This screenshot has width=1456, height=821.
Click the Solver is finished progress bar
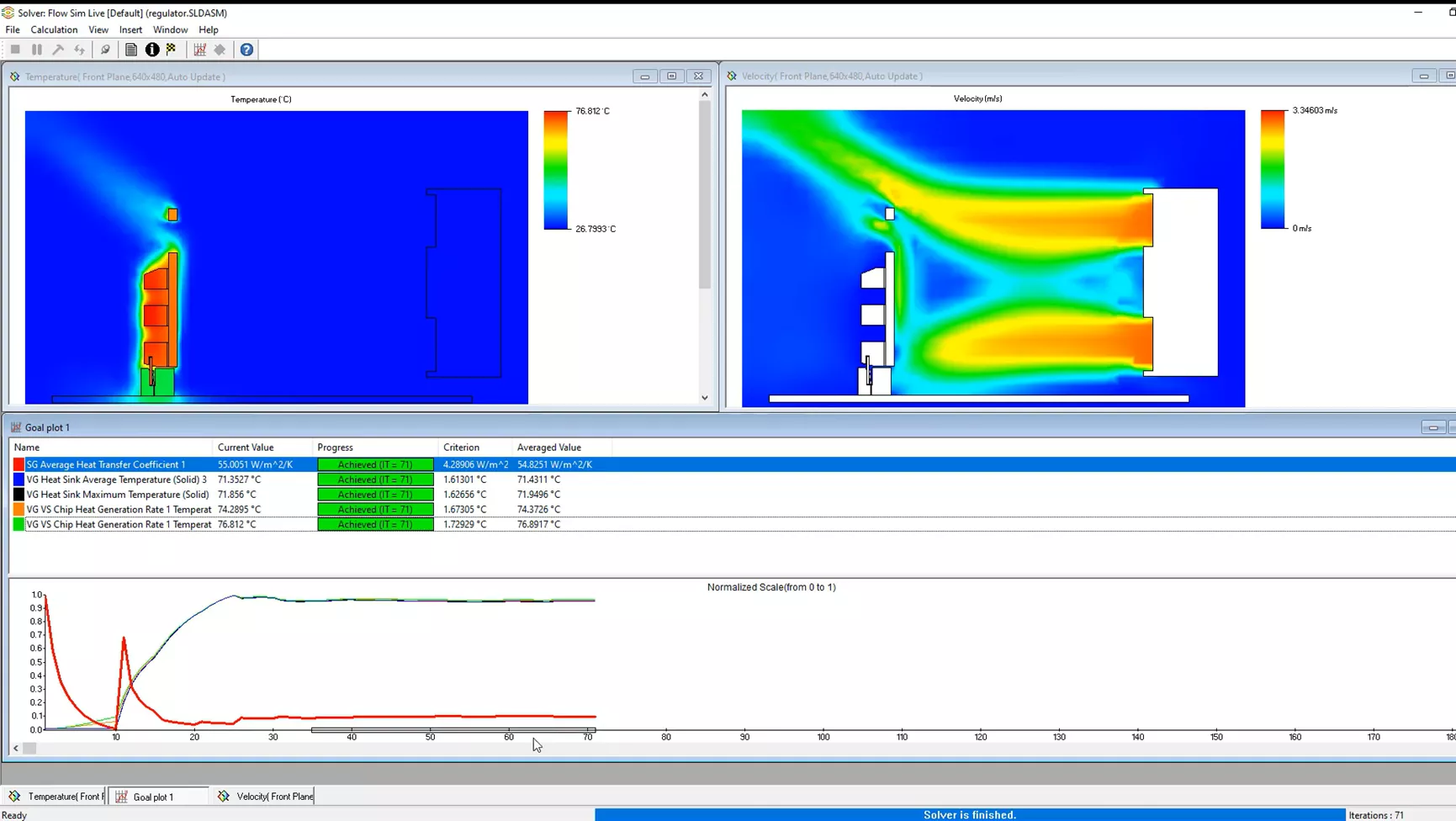[x=967, y=813]
